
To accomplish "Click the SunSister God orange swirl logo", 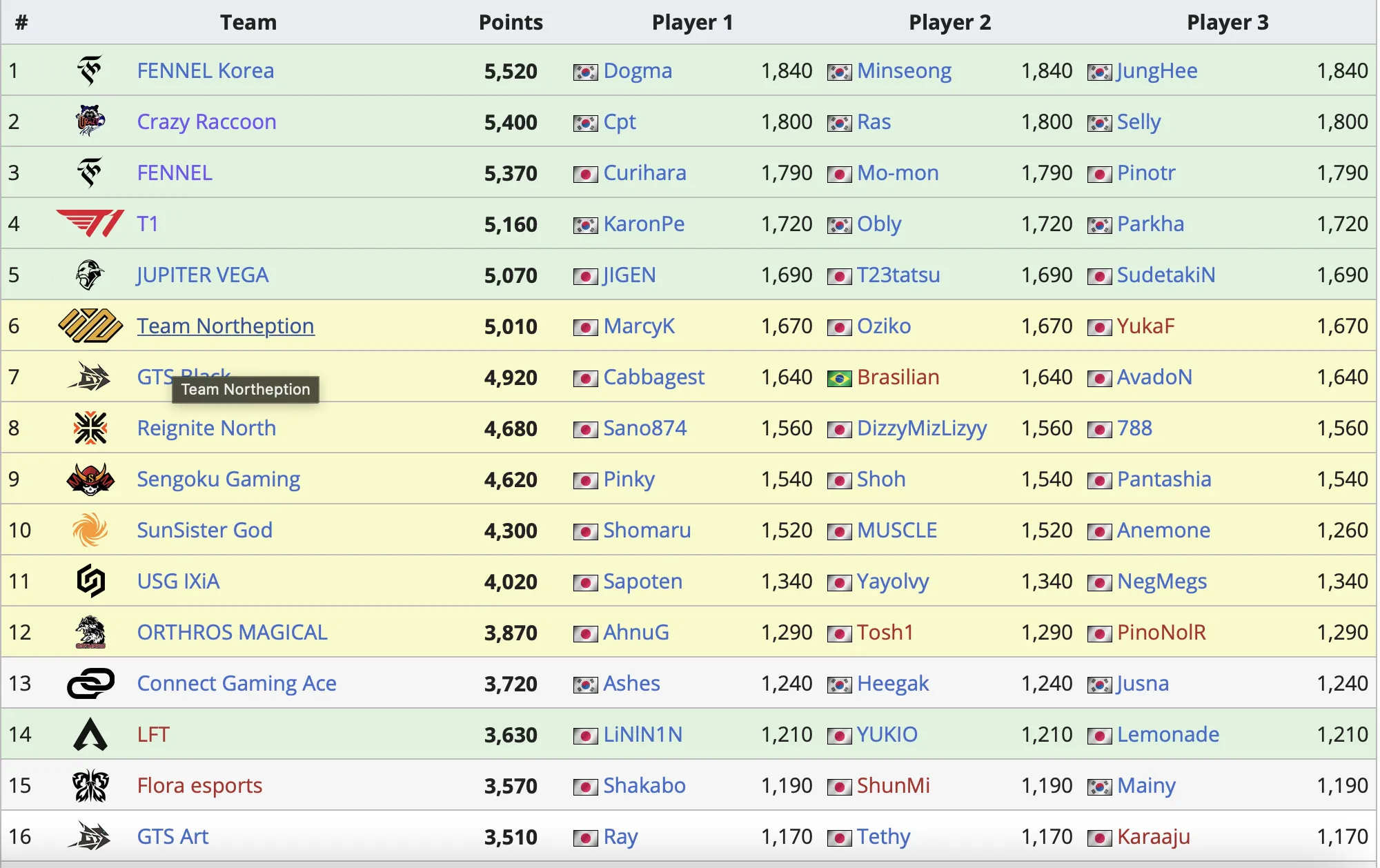I will tap(90, 530).
